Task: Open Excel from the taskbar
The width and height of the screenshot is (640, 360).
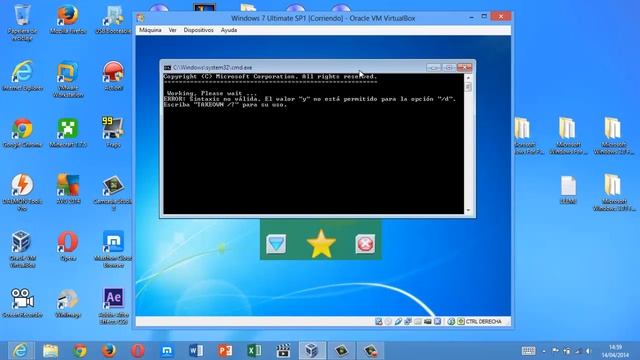Action: tap(254, 351)
